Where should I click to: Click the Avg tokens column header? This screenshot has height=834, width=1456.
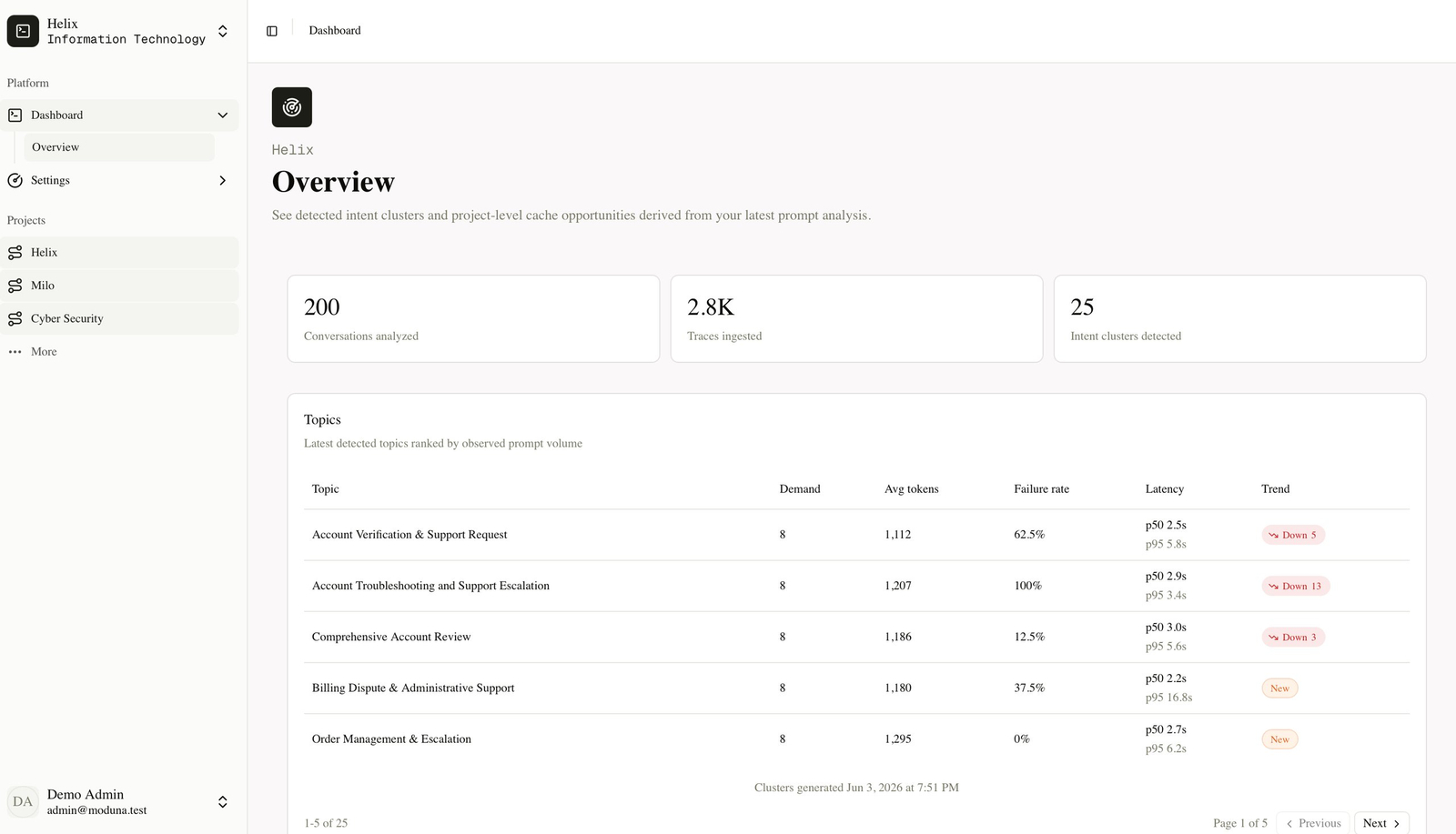[911, 489]
